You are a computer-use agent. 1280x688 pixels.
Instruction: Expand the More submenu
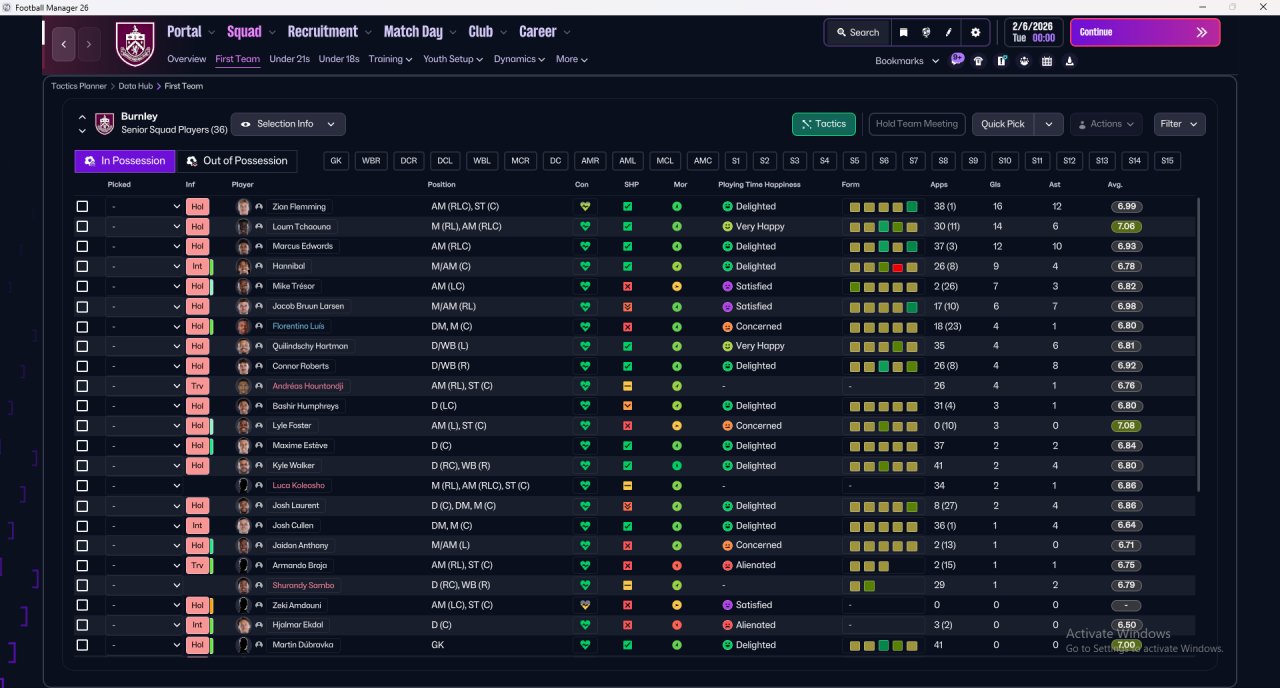coord(571,59)
